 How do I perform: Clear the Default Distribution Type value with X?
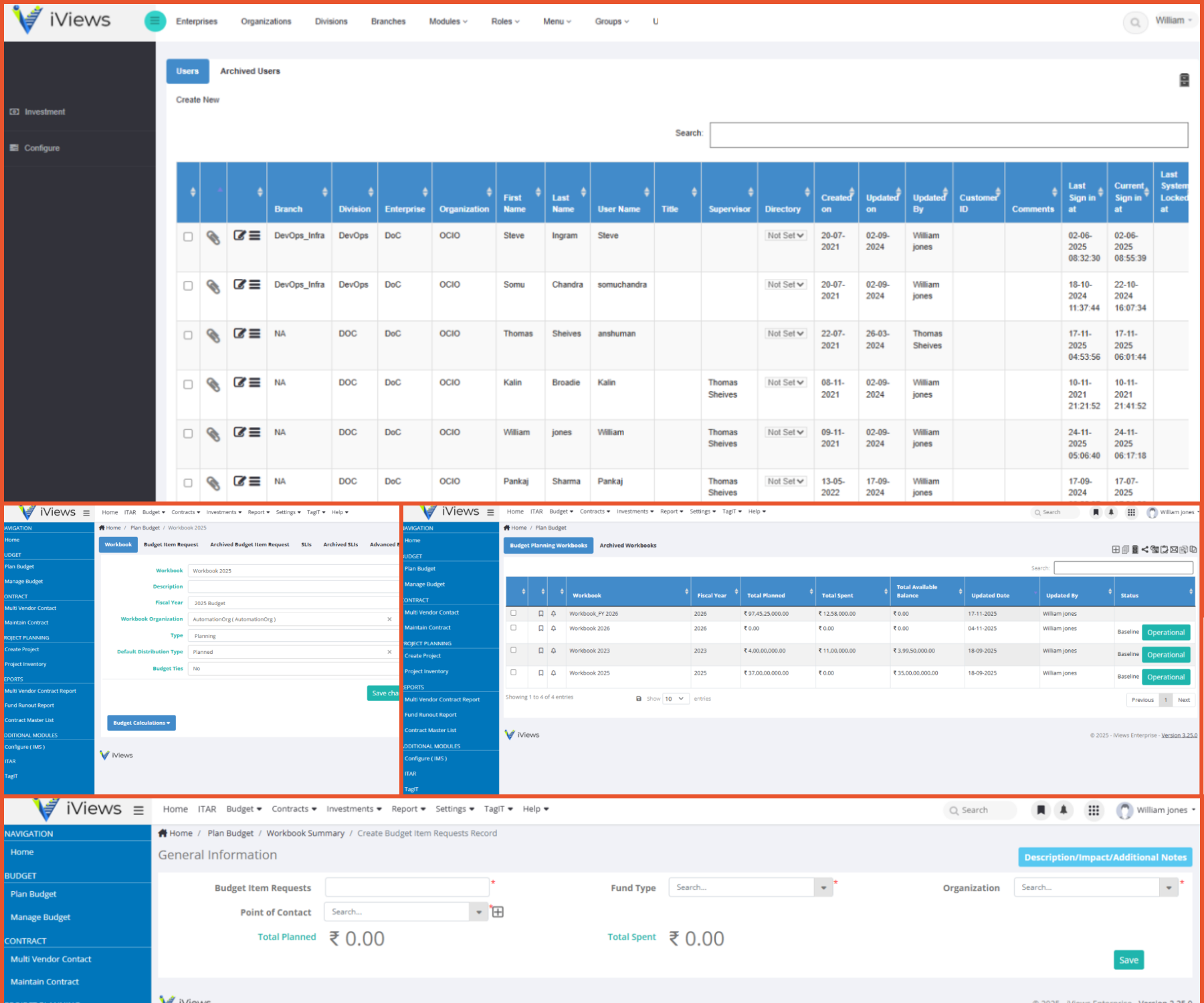(389, 652)
